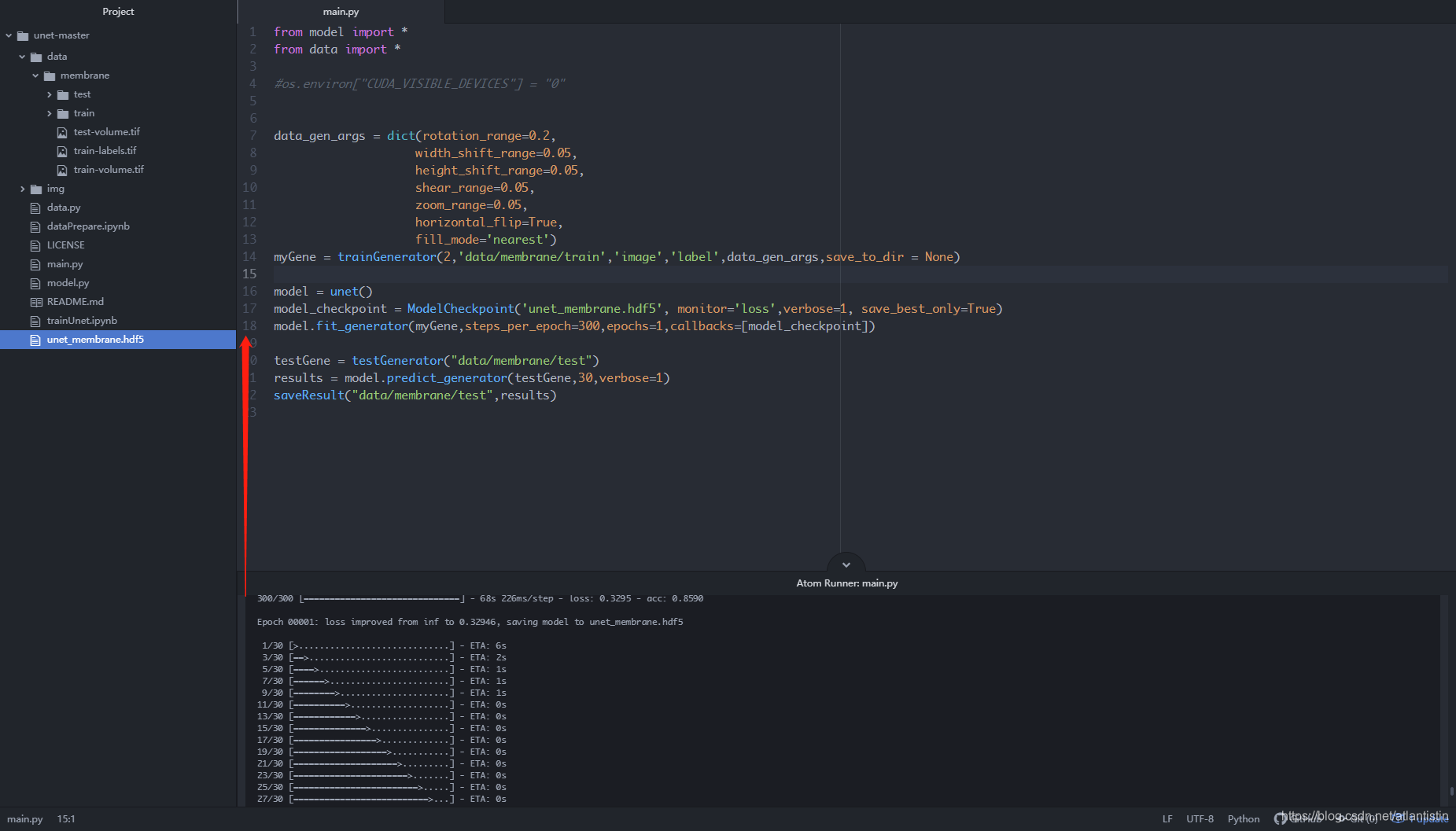Click 'fit_generator' in line 18
The height and width of the screenshot is (831, 1456).
[362, 326]
